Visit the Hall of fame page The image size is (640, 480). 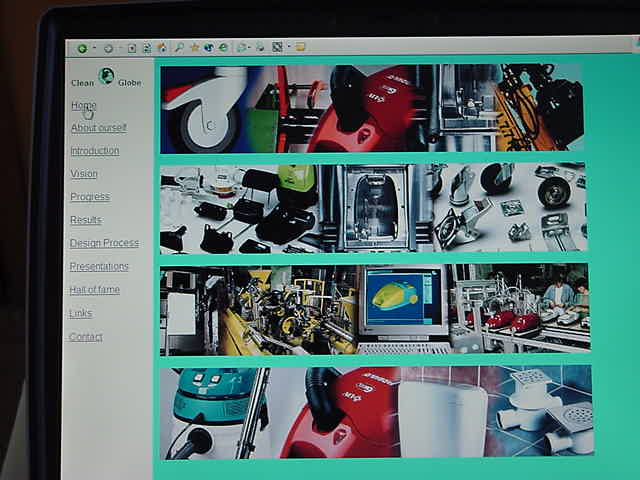tap(94, 290)
